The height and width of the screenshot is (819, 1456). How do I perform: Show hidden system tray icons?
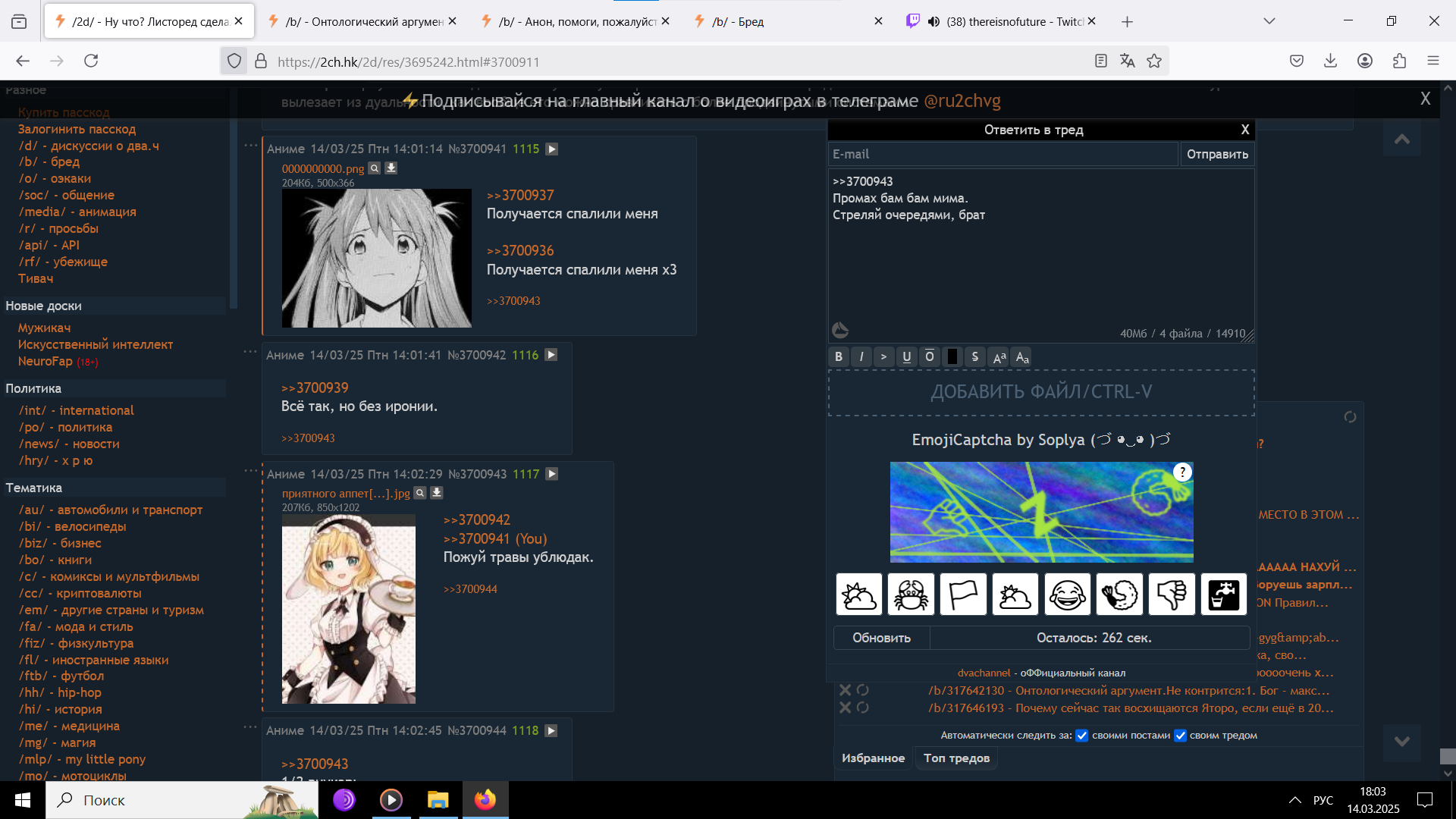(x=1294, y=800)
